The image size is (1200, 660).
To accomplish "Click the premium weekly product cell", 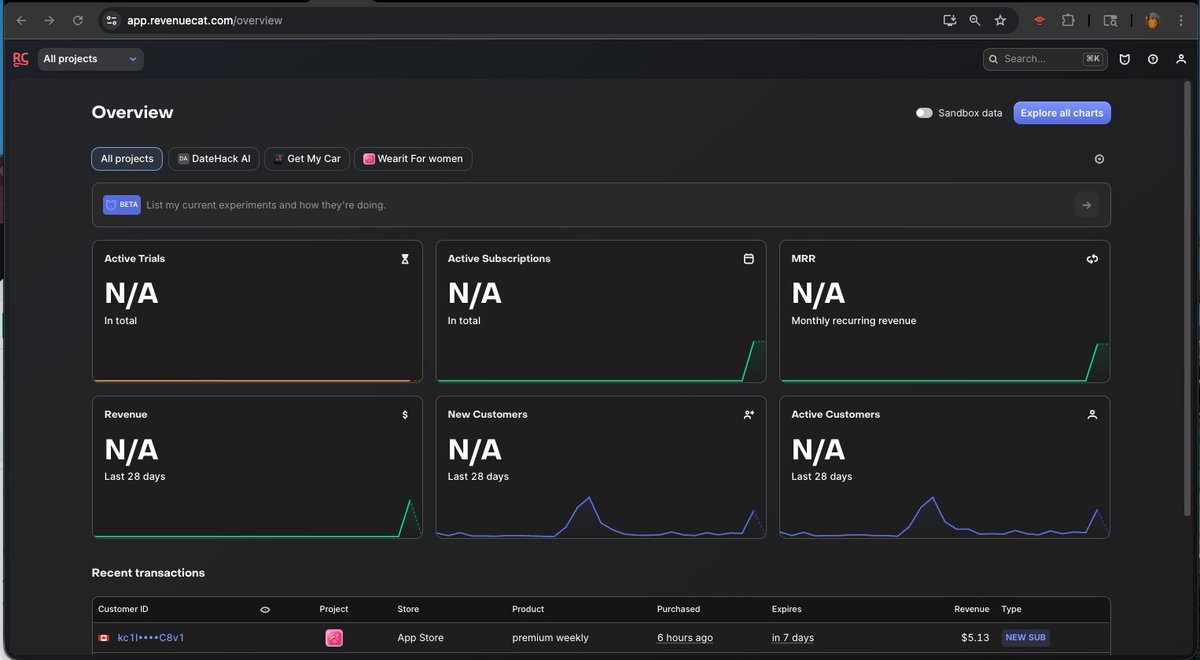I will point(550,638).
